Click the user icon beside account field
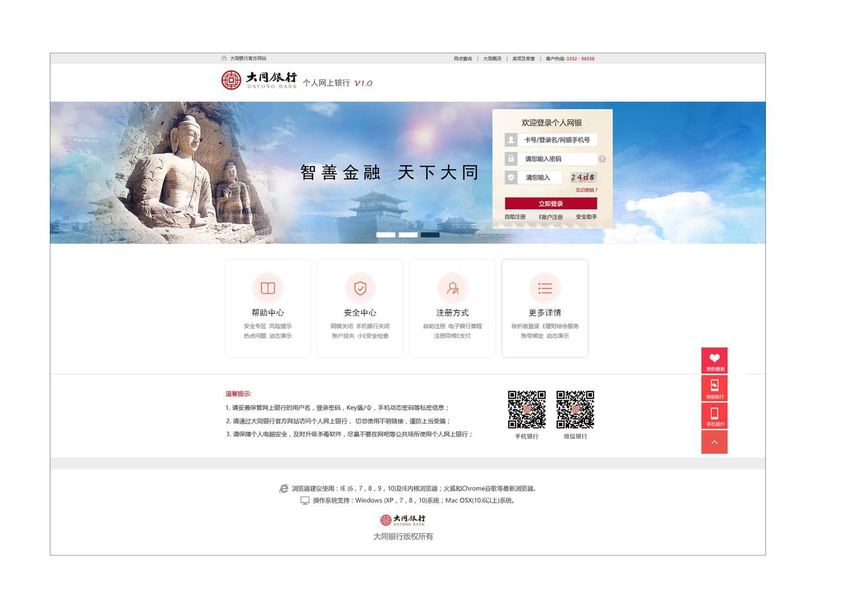849x600 pixels. [511, 140]
